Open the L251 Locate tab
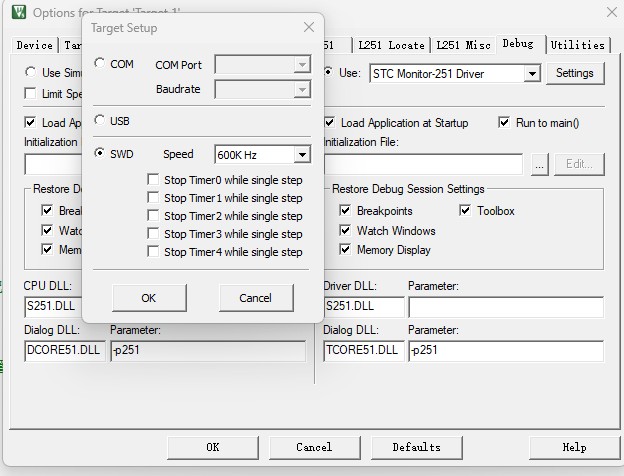Screen dimensions: 624x476 tap(392, 45)
